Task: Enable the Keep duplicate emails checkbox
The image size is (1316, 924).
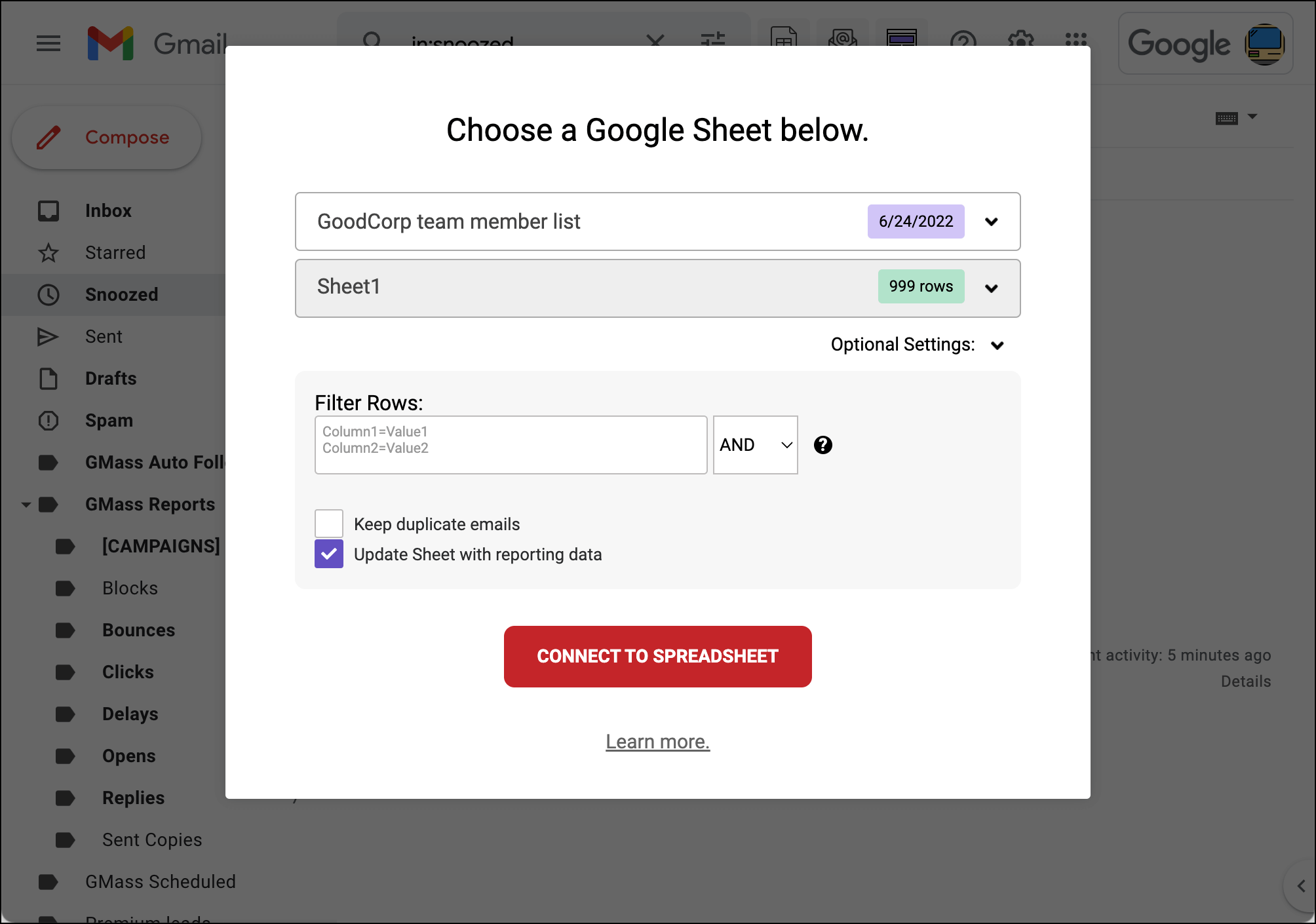Action: pos(329,524)
